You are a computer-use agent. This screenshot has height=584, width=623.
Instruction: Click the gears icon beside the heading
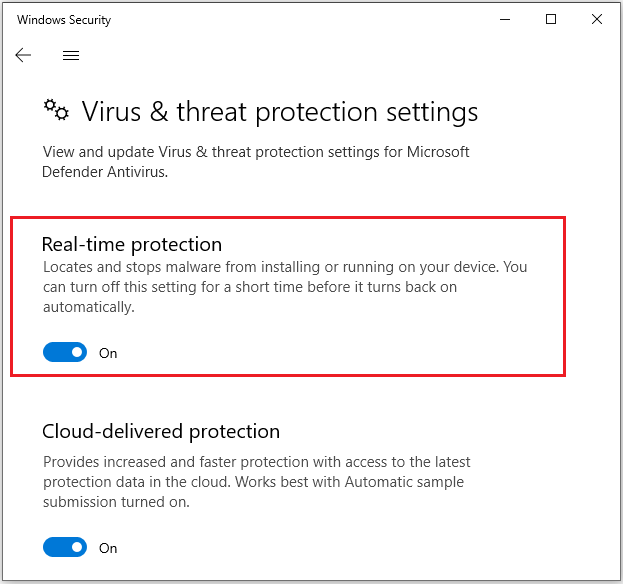tap(56, 111)
